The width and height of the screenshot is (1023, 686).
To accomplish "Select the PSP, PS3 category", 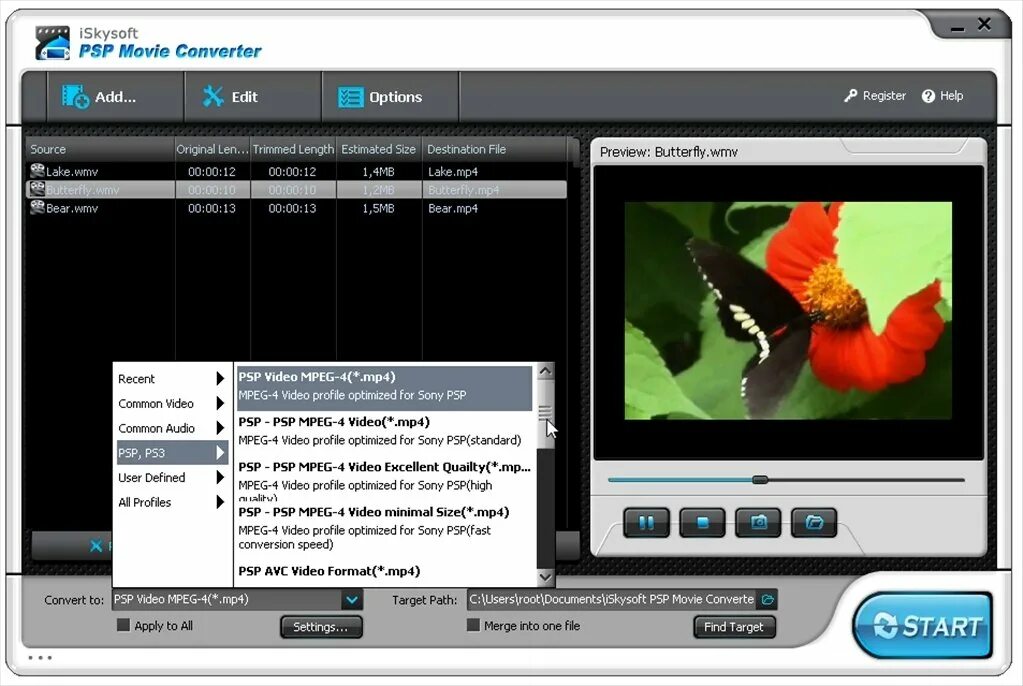I will pyautogui.click(x=172, y=452).
